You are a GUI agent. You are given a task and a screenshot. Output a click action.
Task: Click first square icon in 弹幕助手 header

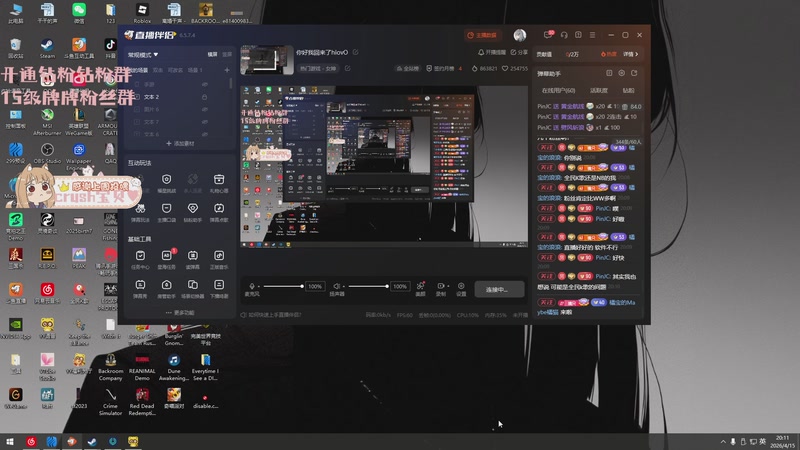[x=609, y=73]
